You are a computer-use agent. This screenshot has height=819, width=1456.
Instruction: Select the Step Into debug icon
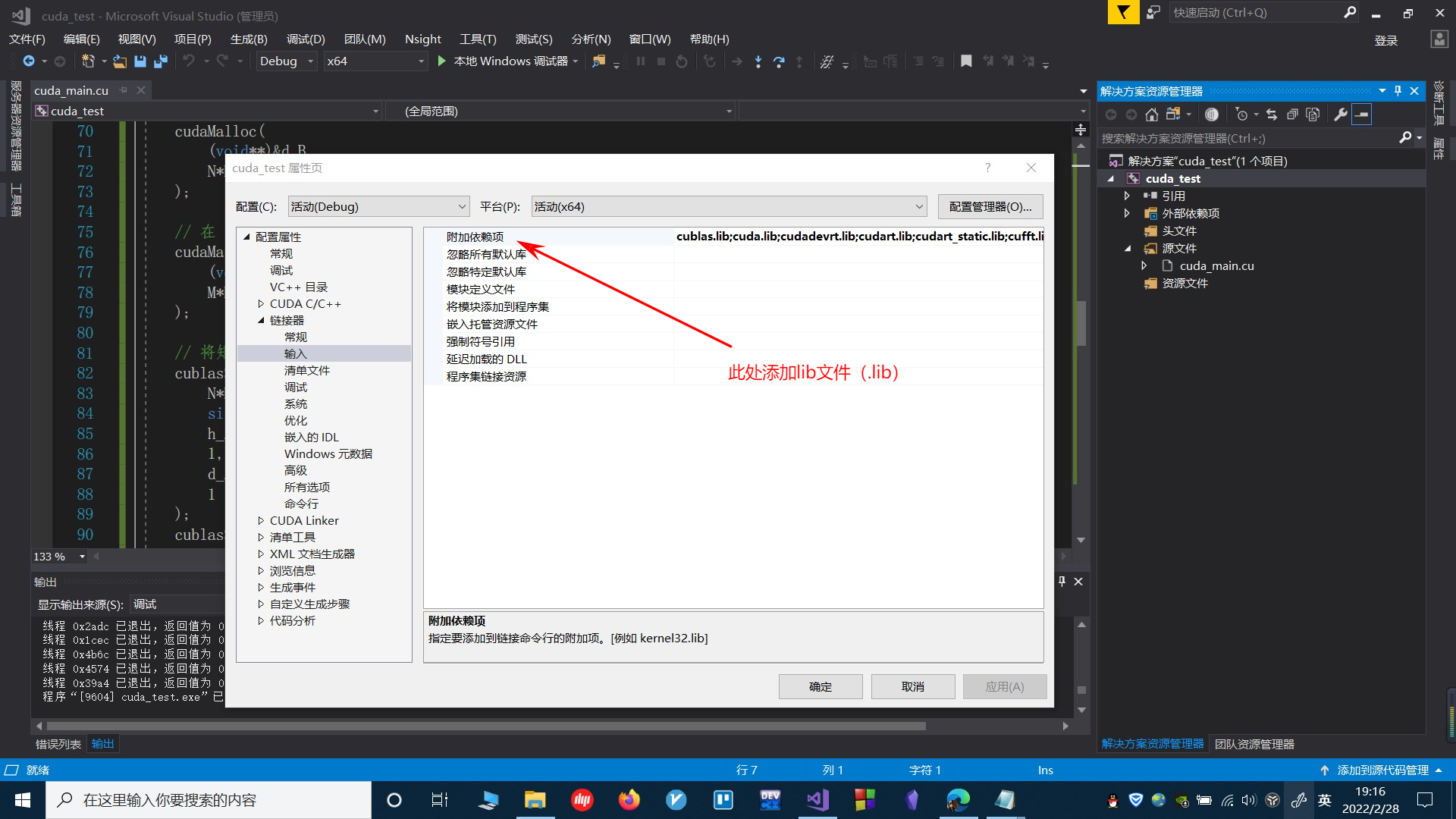(758, 61)
